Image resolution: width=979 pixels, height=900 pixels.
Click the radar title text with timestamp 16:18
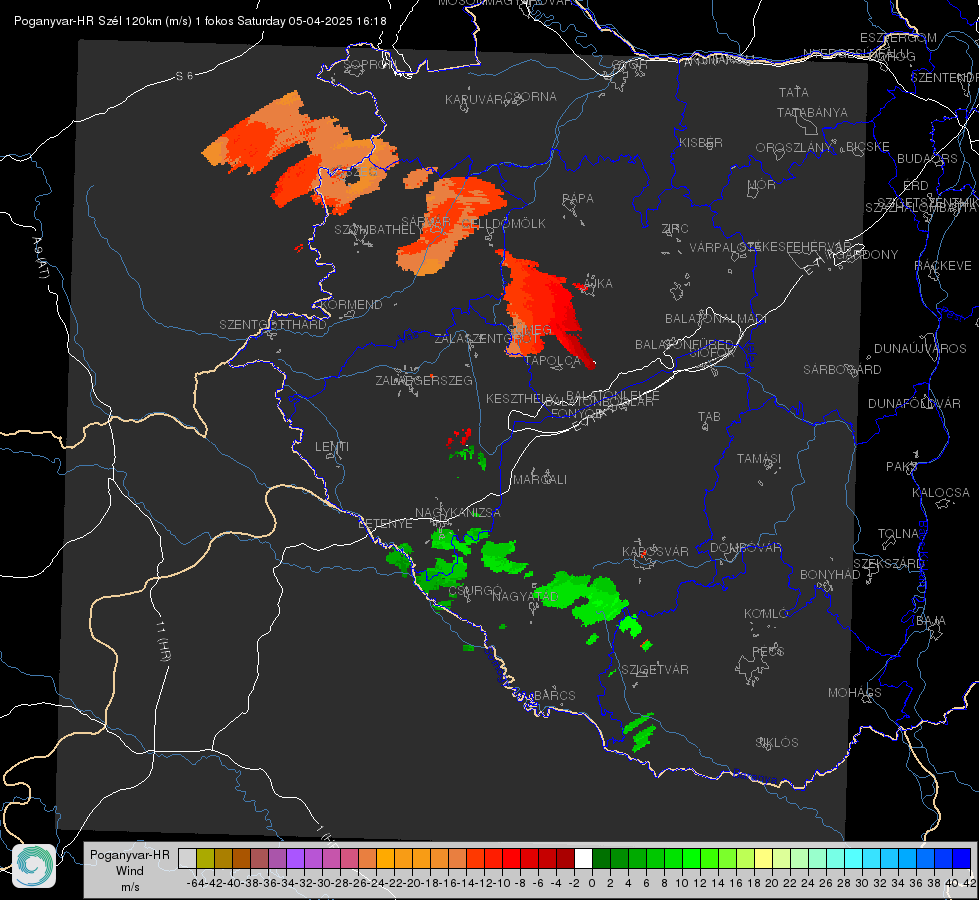[200, 21]
